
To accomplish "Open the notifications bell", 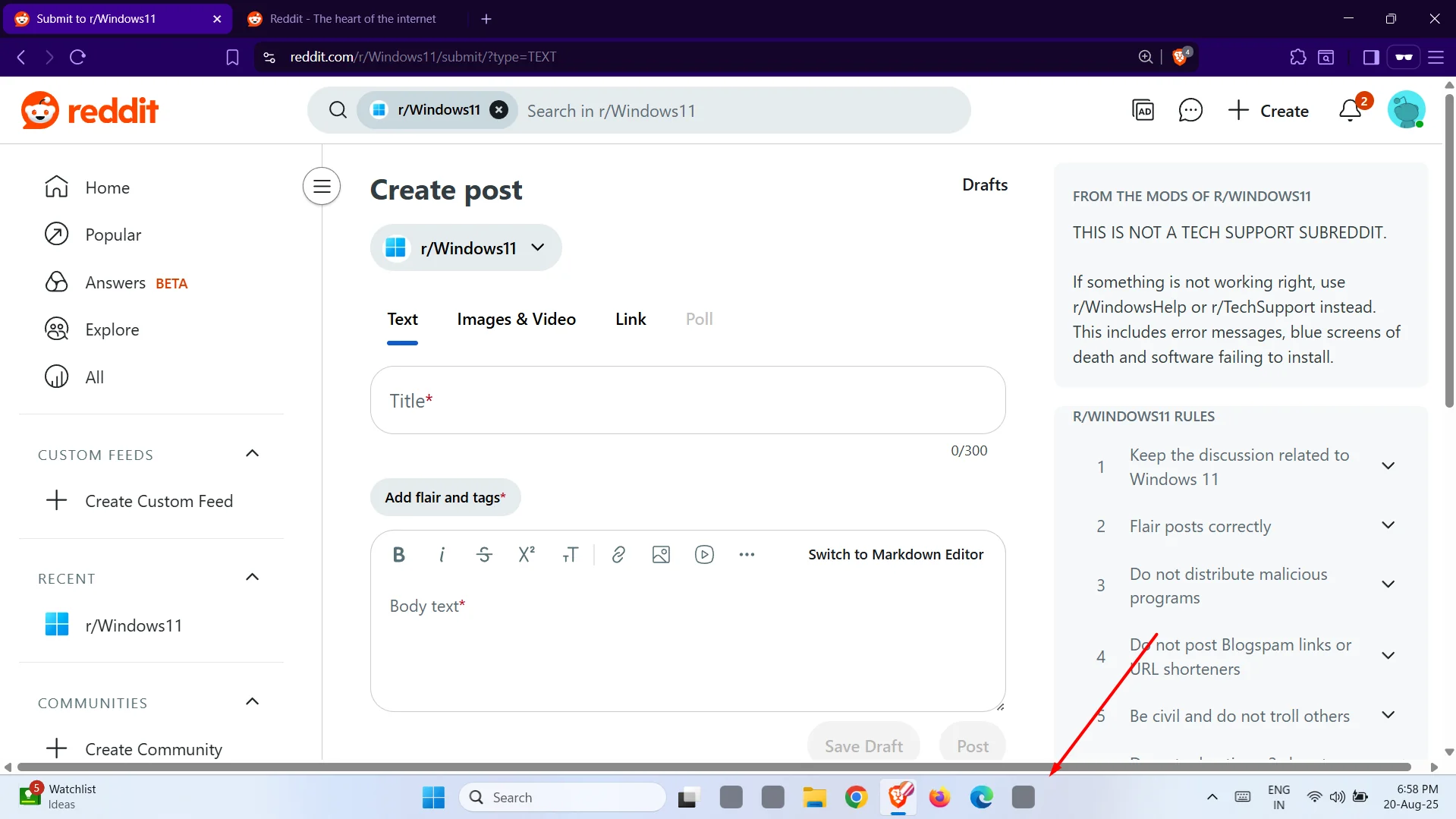I will [x=1351, y=111].
